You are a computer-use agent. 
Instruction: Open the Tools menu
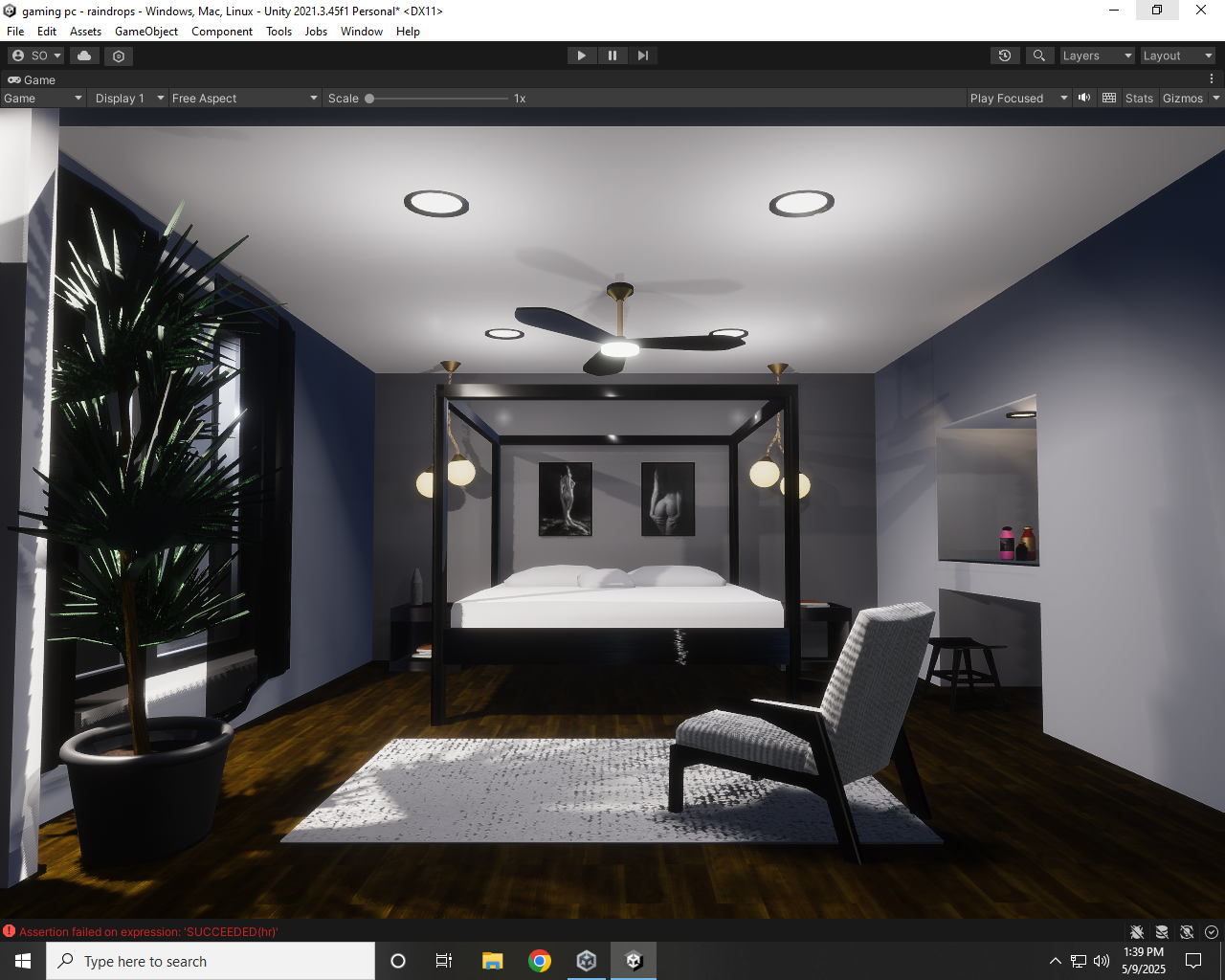[x=279, y=32]
